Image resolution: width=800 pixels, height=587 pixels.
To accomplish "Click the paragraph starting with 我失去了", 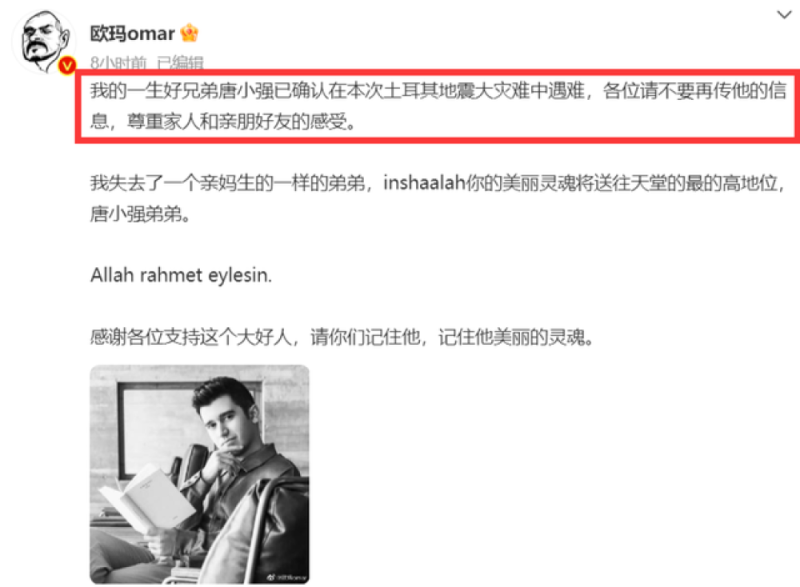I will pos(438,198).
